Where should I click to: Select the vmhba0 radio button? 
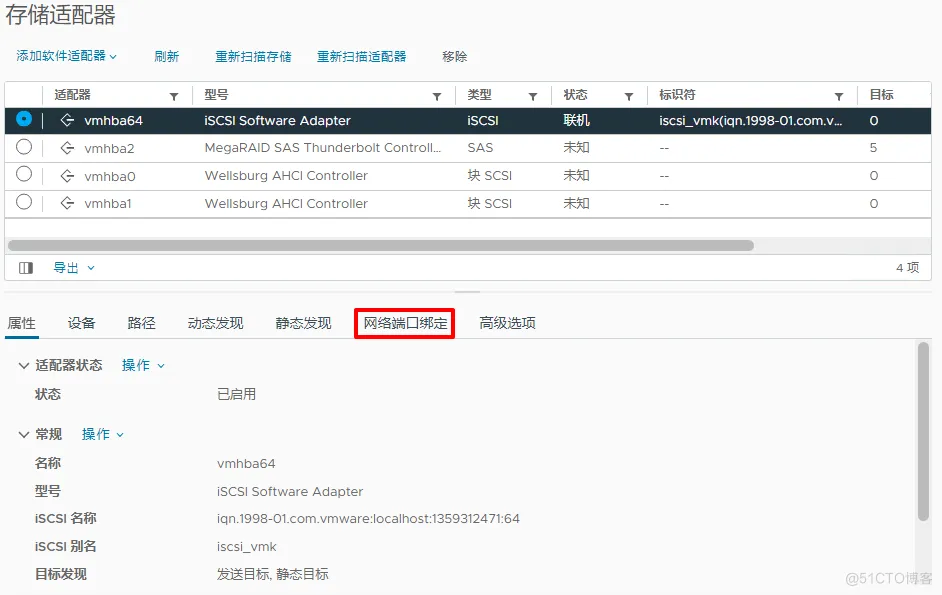pos(24,174)
